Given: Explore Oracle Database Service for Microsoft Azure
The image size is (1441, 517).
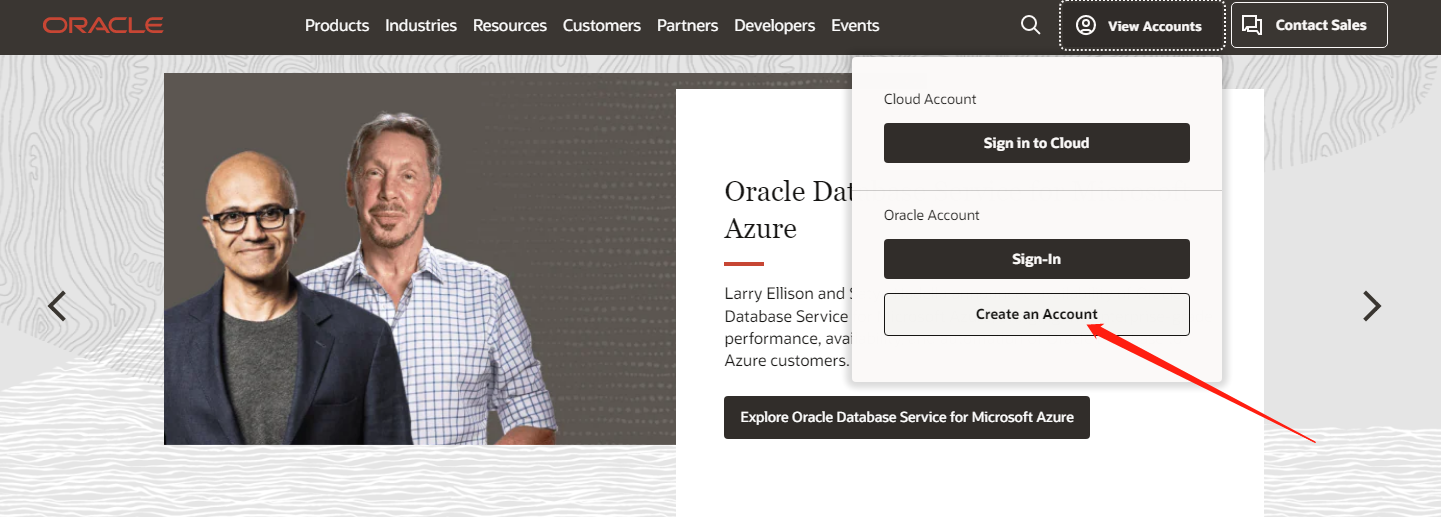Looking at the screenshot, I should pos(907,417).
